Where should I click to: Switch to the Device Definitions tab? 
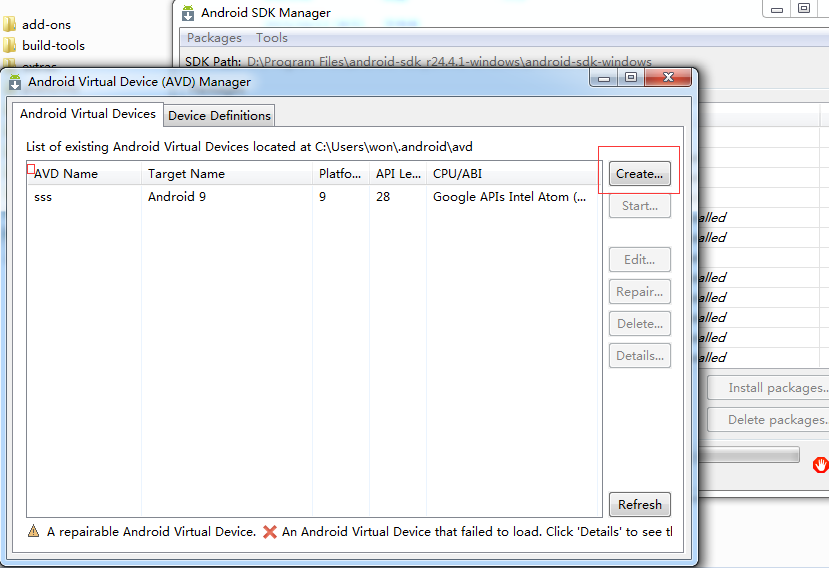219,115
